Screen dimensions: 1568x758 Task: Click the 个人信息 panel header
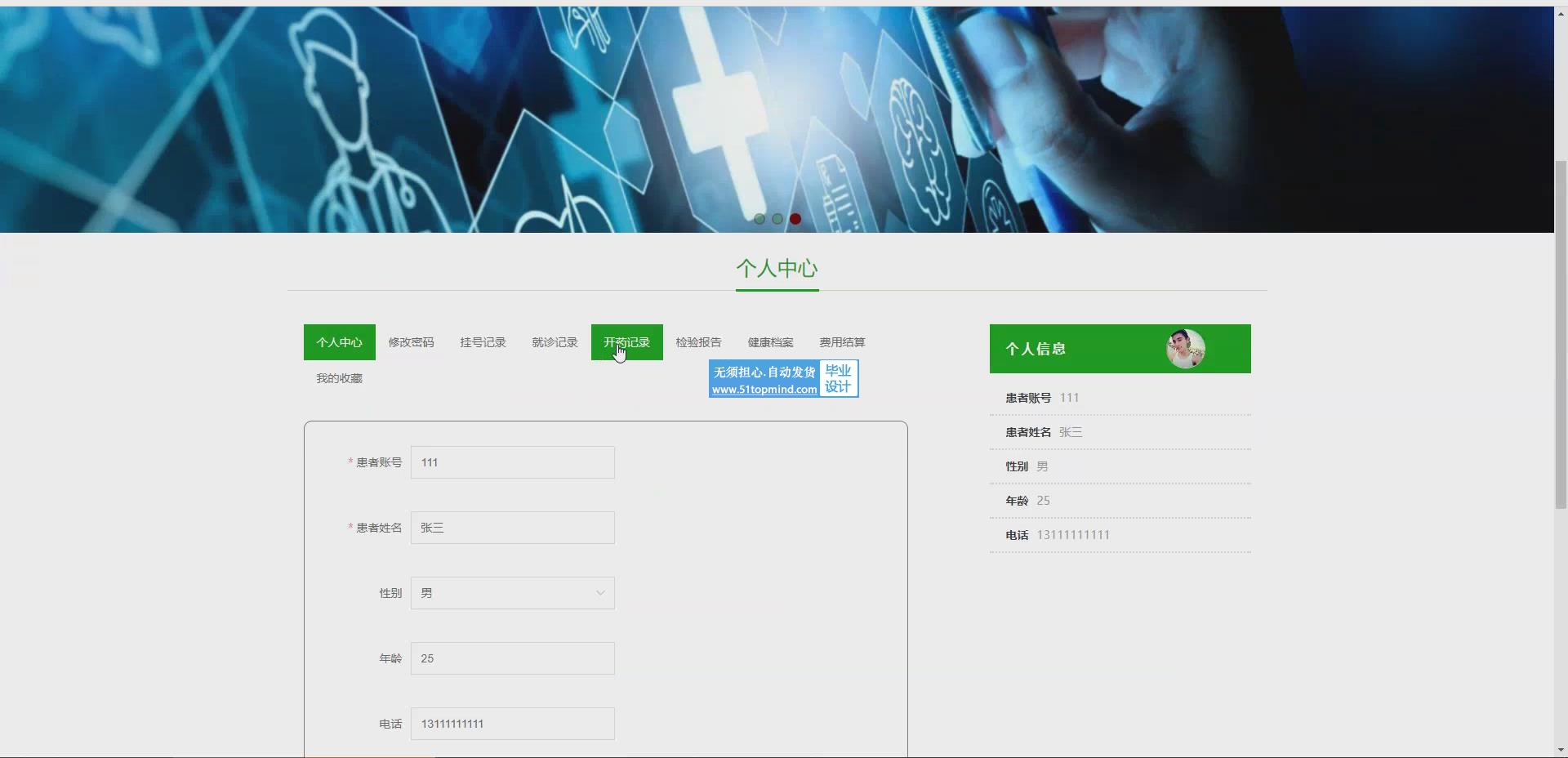pos(1120,349)
